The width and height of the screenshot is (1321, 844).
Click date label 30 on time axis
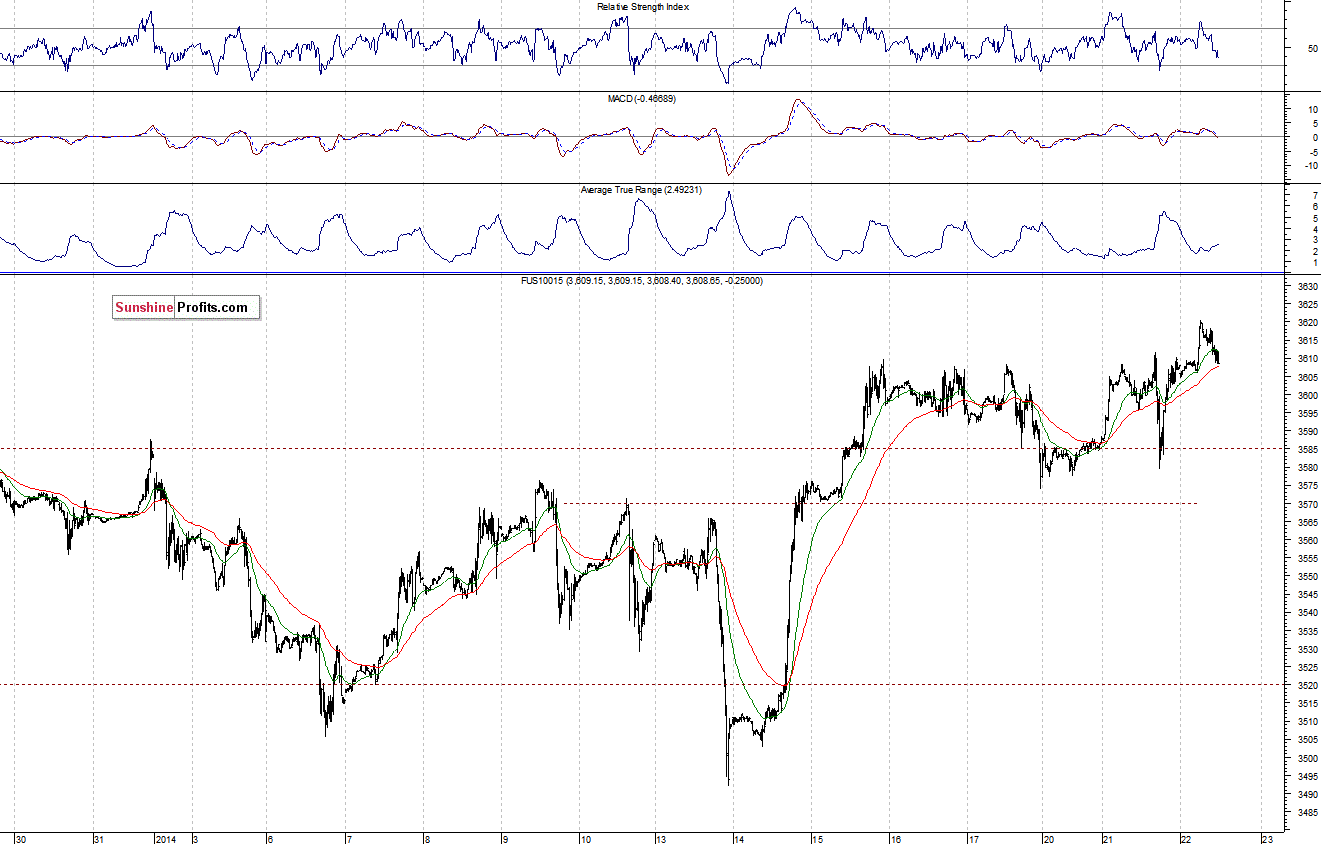click(x=21, y=838)
